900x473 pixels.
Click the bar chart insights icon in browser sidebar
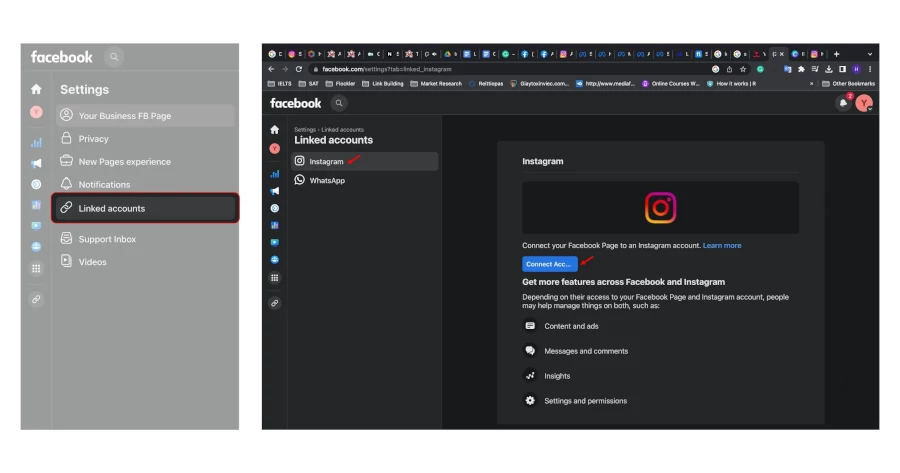click(x=274, y=174)
